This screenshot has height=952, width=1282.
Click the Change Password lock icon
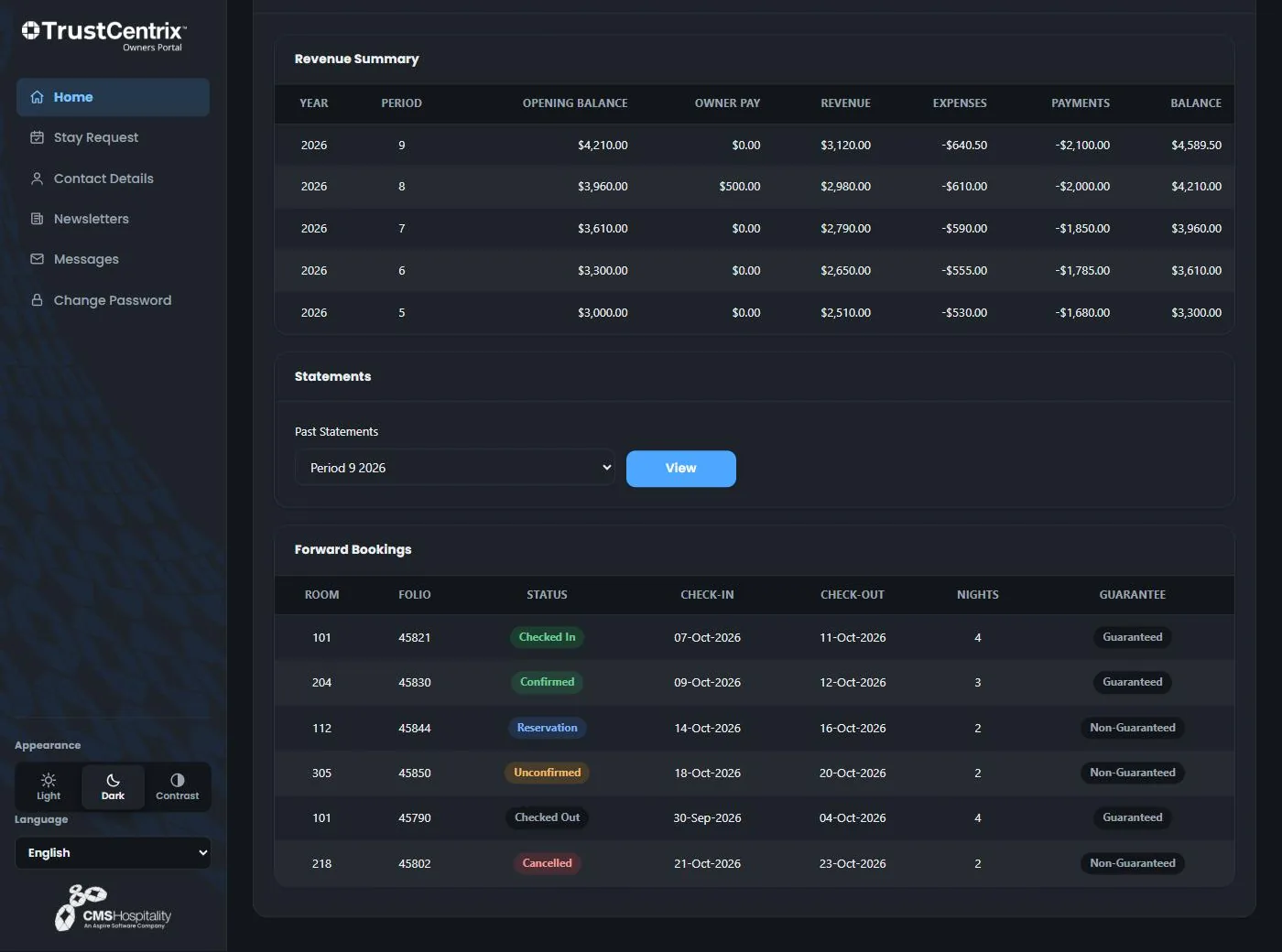37,300
